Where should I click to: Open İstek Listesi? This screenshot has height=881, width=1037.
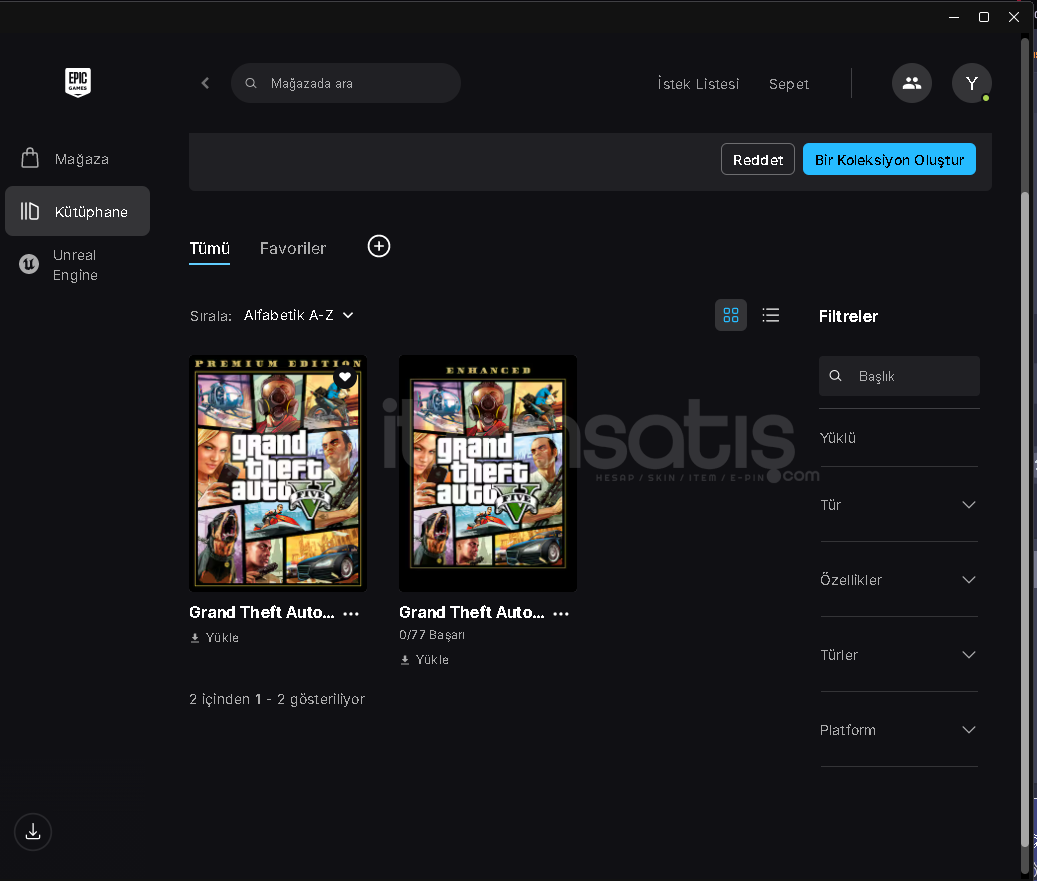(698, 84)
